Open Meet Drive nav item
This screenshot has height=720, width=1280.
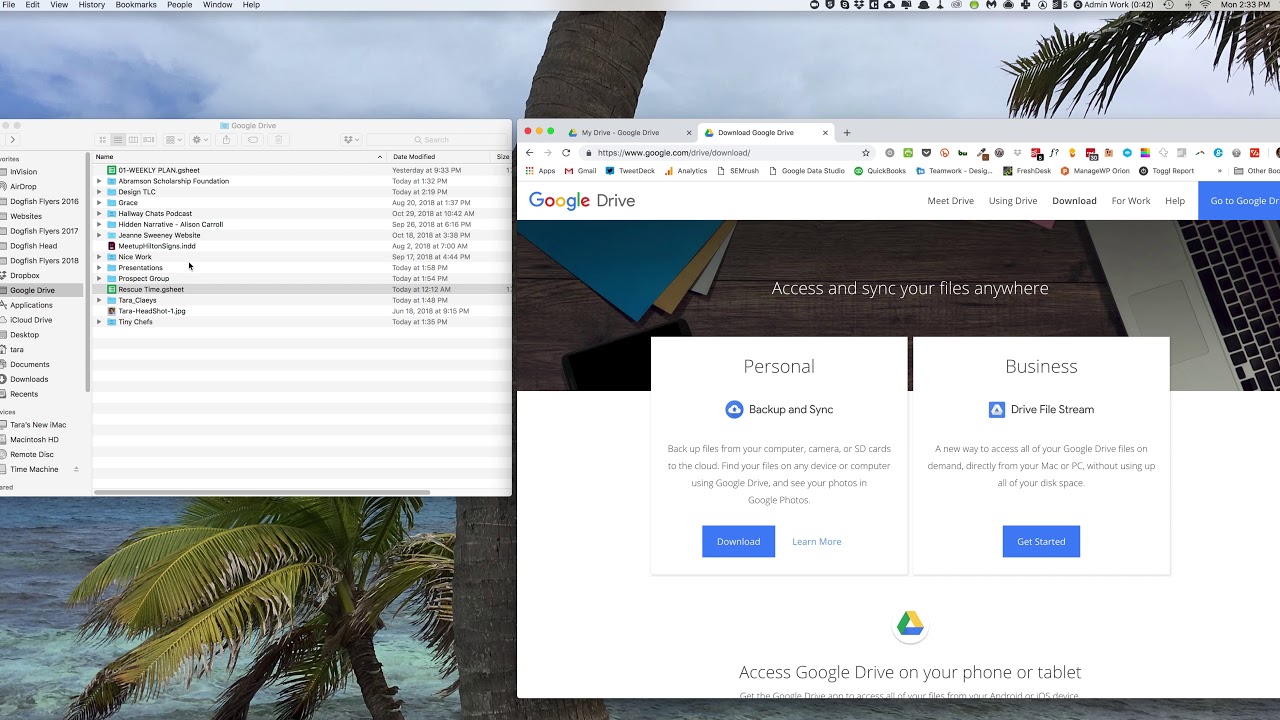[950, 201]
